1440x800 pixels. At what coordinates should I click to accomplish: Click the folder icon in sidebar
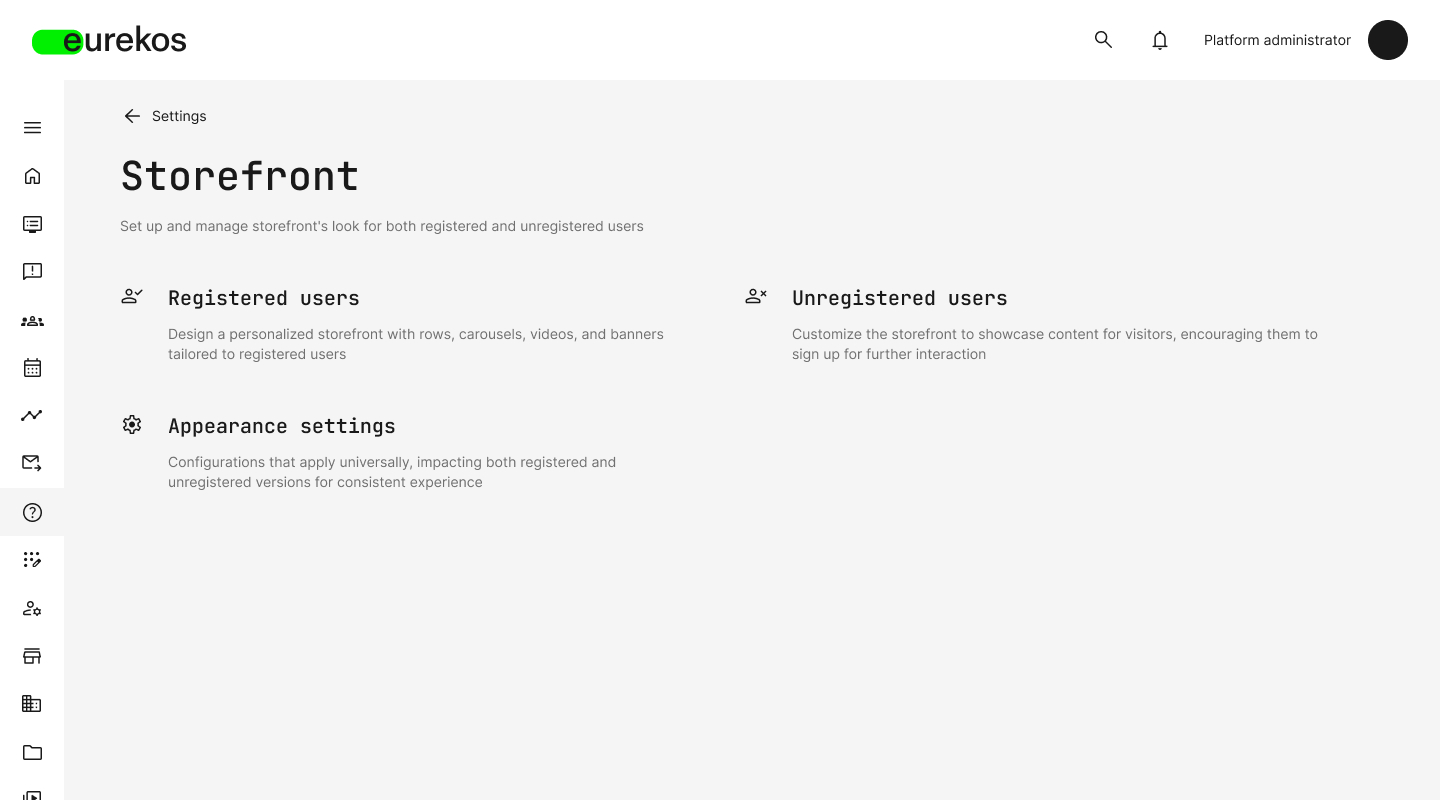point(32,752)
